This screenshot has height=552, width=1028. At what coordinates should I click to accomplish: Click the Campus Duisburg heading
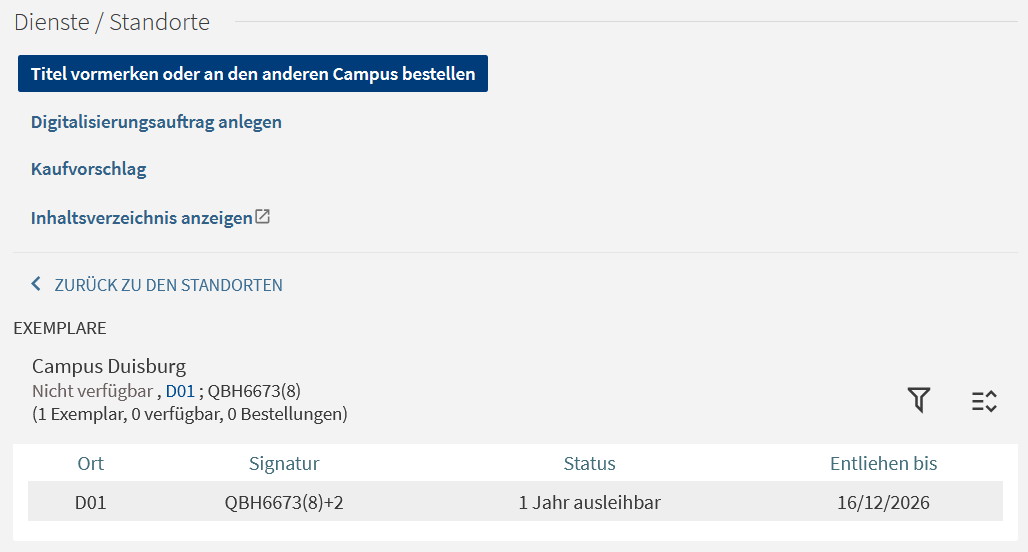tap(109, 366)
